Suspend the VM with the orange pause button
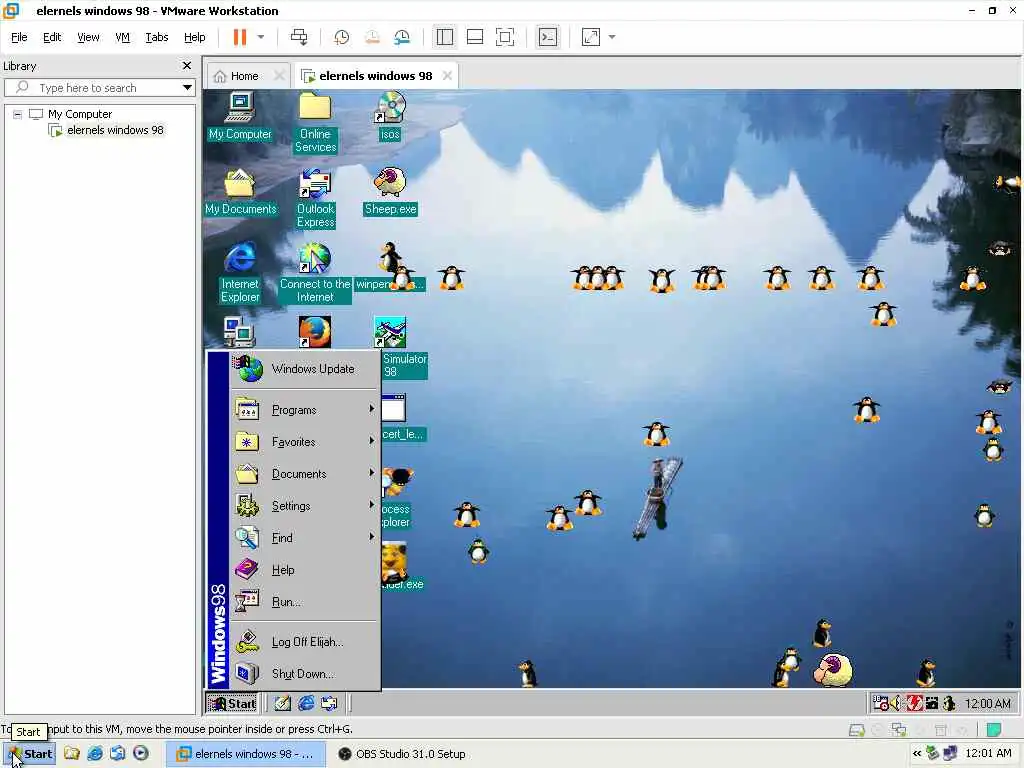1024x768 pixels. 240,37
